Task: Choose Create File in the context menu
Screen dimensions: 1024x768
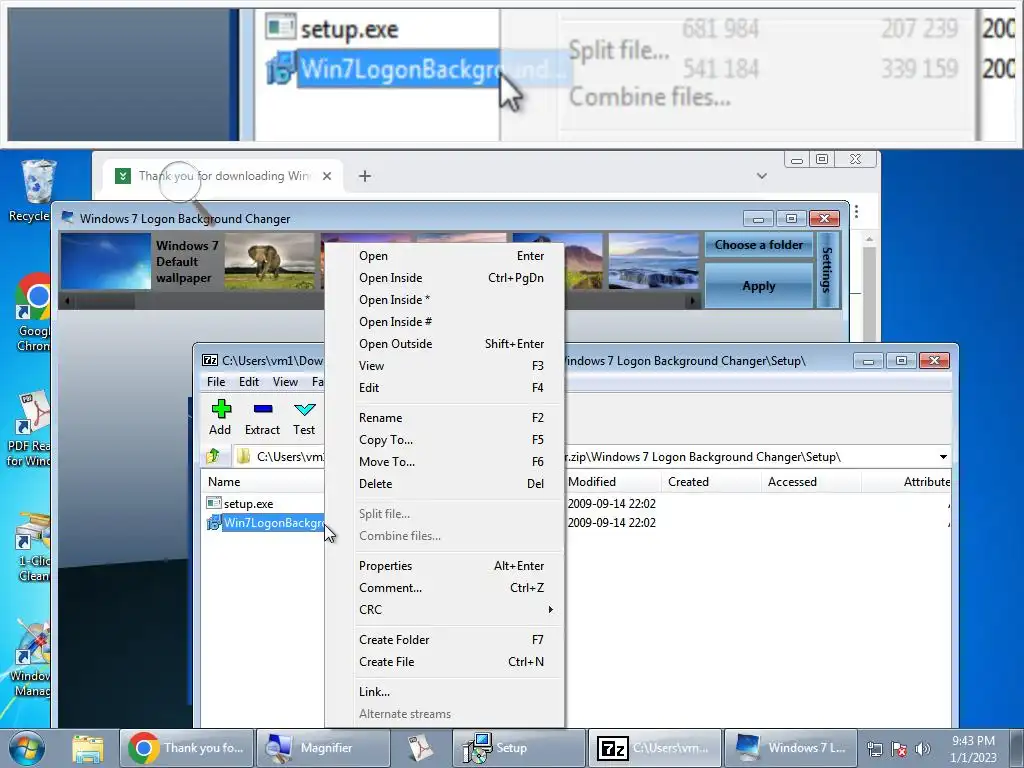Action: 445,662
